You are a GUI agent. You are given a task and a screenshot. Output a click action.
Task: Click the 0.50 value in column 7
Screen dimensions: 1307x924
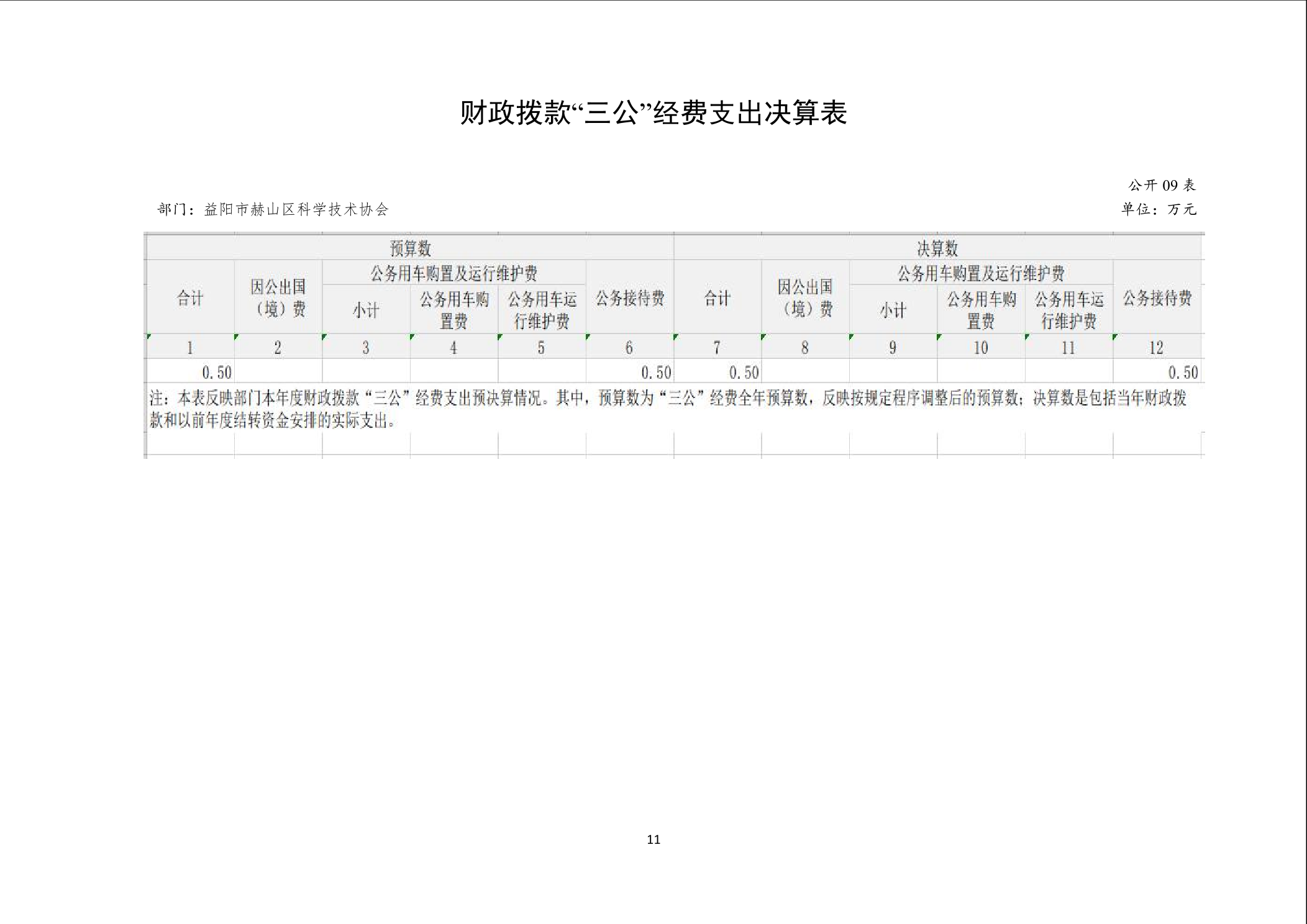pyautogui.click(x=744, y=373)
